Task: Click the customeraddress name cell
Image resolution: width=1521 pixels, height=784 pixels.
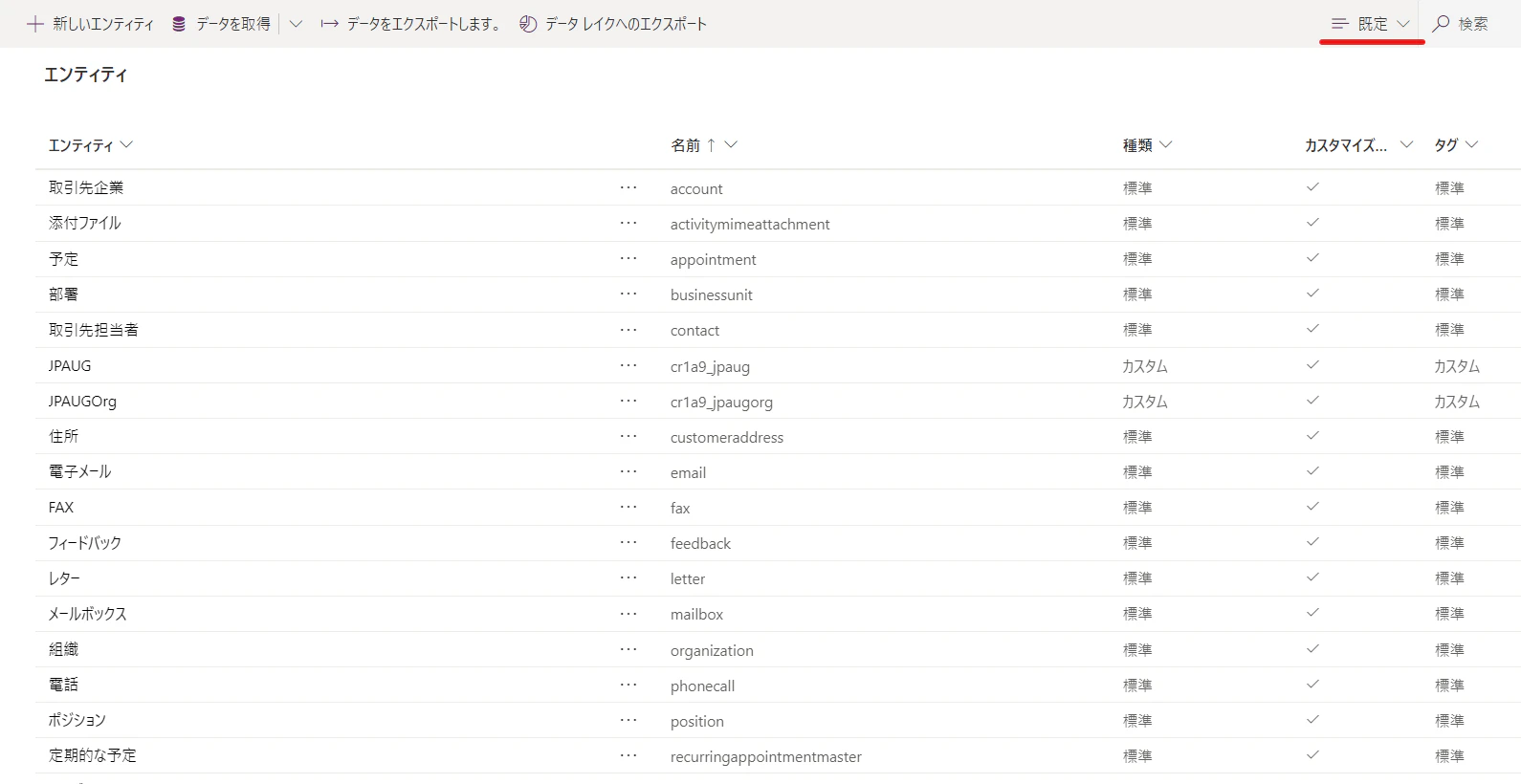Action: 727,438
